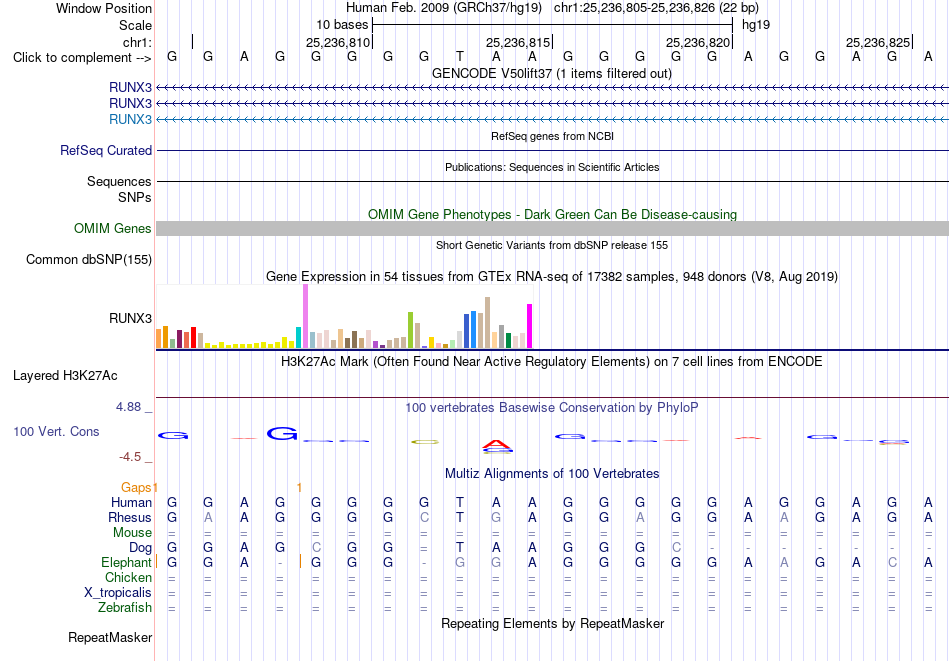The width and height of the screenshot is (950, 661).
Task: Open Common dbSNP(155) track label
Action: tap(89, 259)
